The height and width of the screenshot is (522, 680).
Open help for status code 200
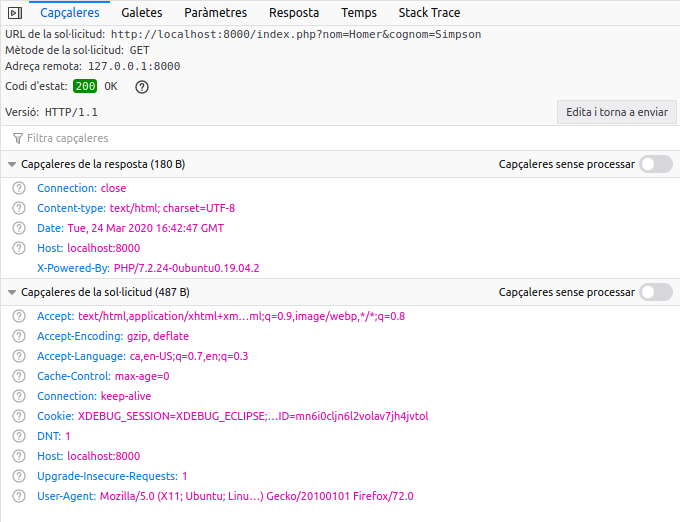142,86
